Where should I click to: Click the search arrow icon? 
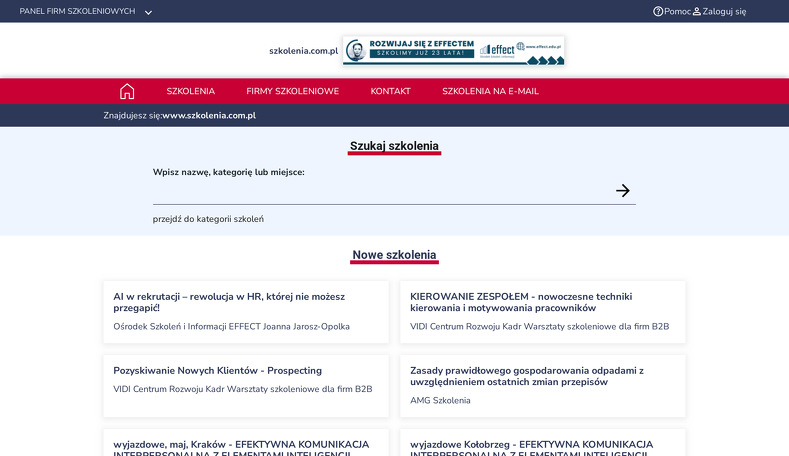tap(622, 190)
